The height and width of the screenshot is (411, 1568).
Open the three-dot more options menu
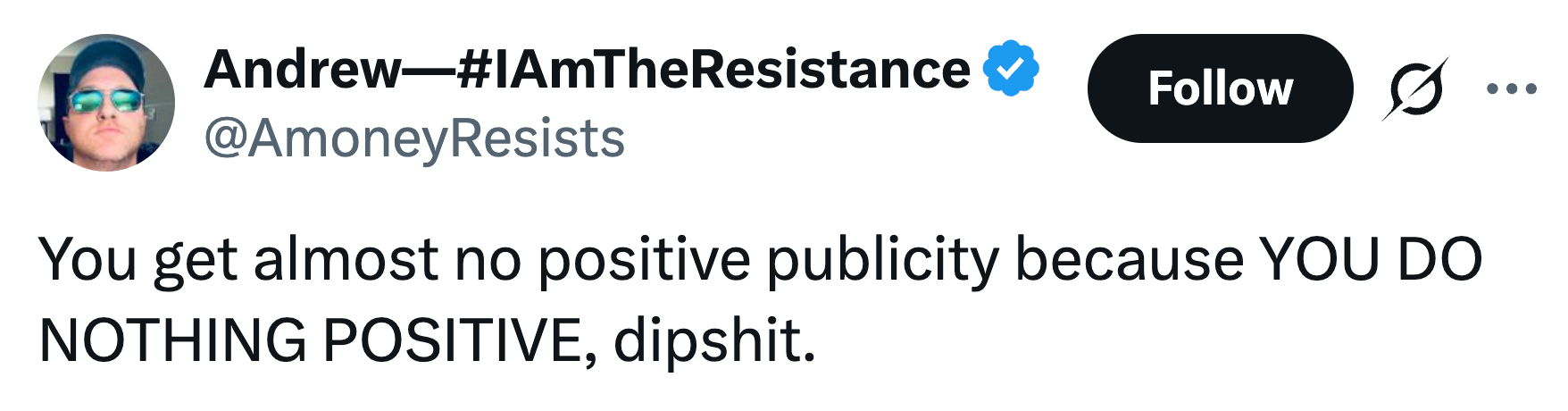tap(1511, 88)
